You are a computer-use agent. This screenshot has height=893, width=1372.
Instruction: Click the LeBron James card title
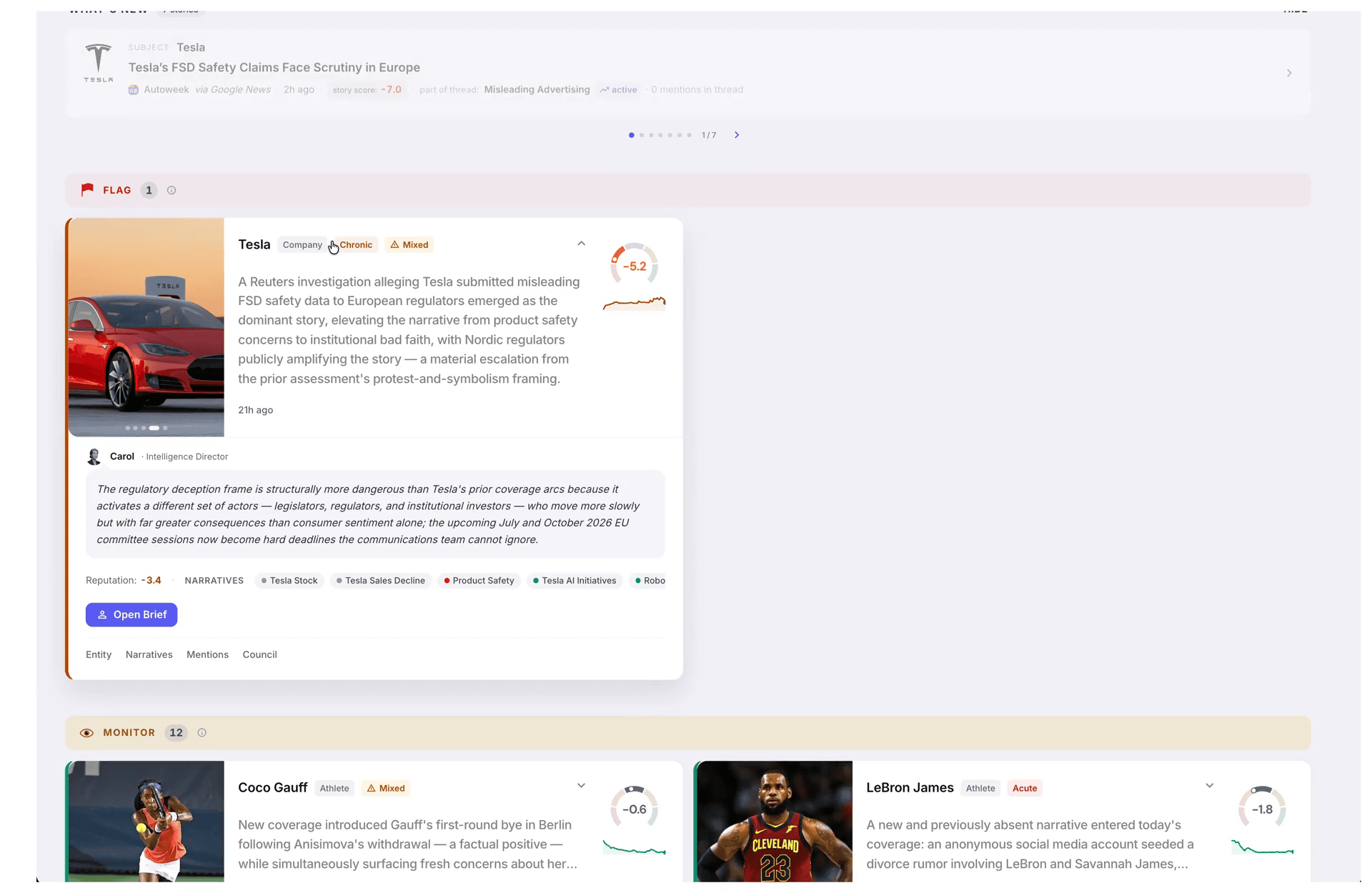(x=910, y=788)
